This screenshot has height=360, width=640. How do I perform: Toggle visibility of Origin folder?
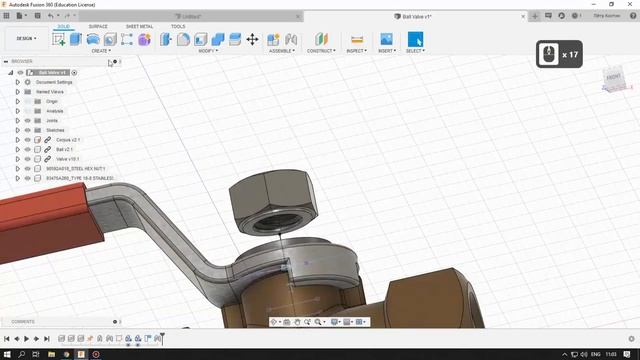28,101
